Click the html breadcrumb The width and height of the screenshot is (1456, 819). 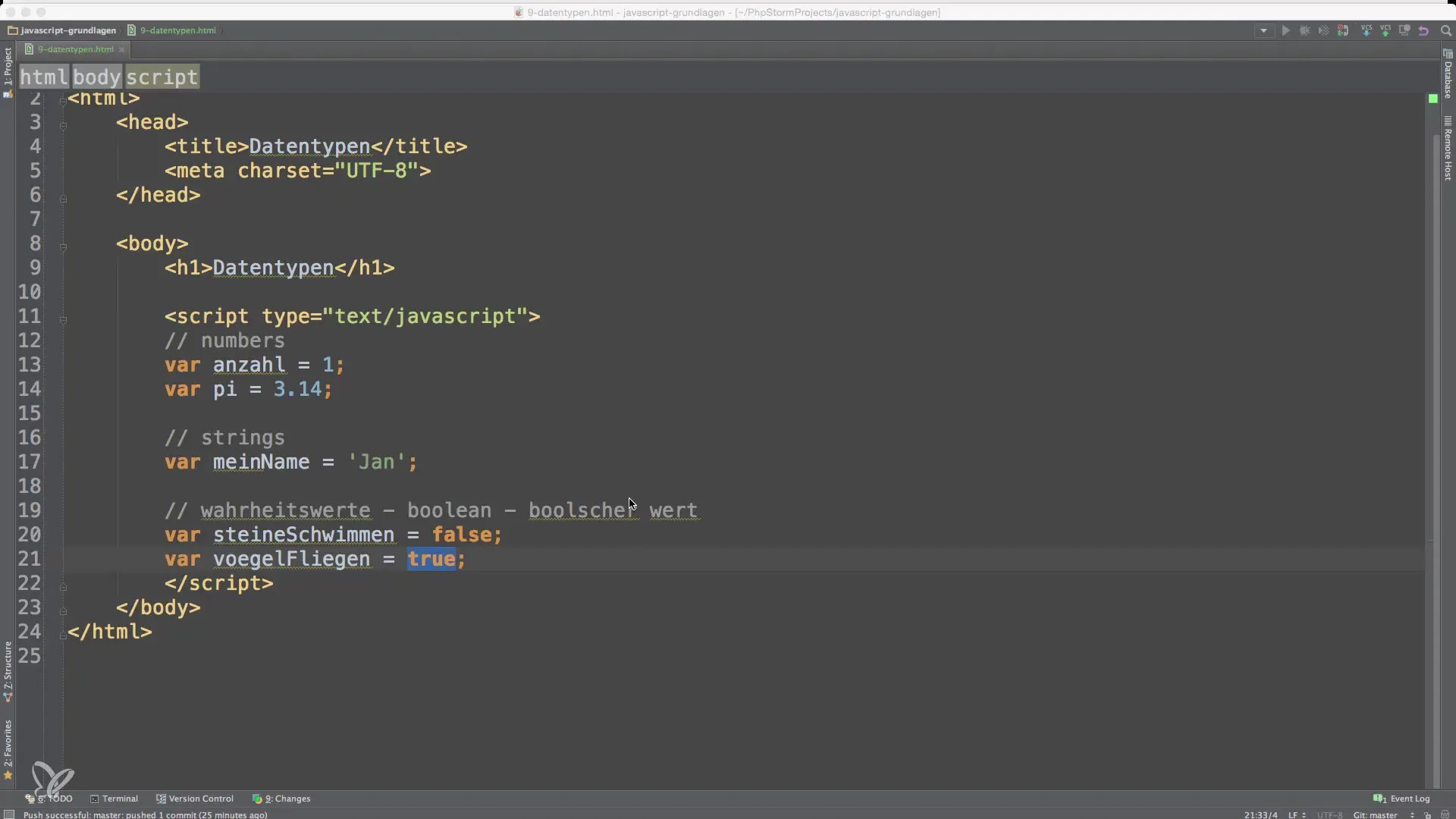pyautogui.click(x=44, y=77)
